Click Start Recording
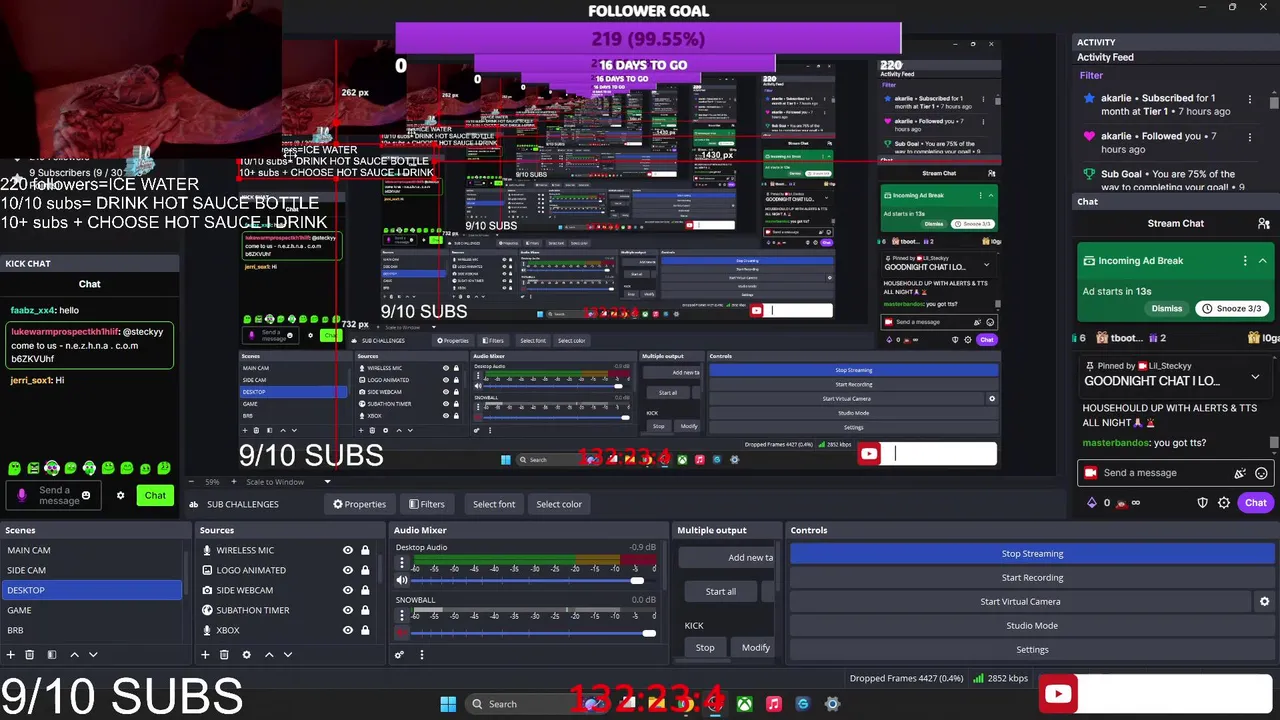The width and height of the screenshot is (1280, 720). 1032,578
